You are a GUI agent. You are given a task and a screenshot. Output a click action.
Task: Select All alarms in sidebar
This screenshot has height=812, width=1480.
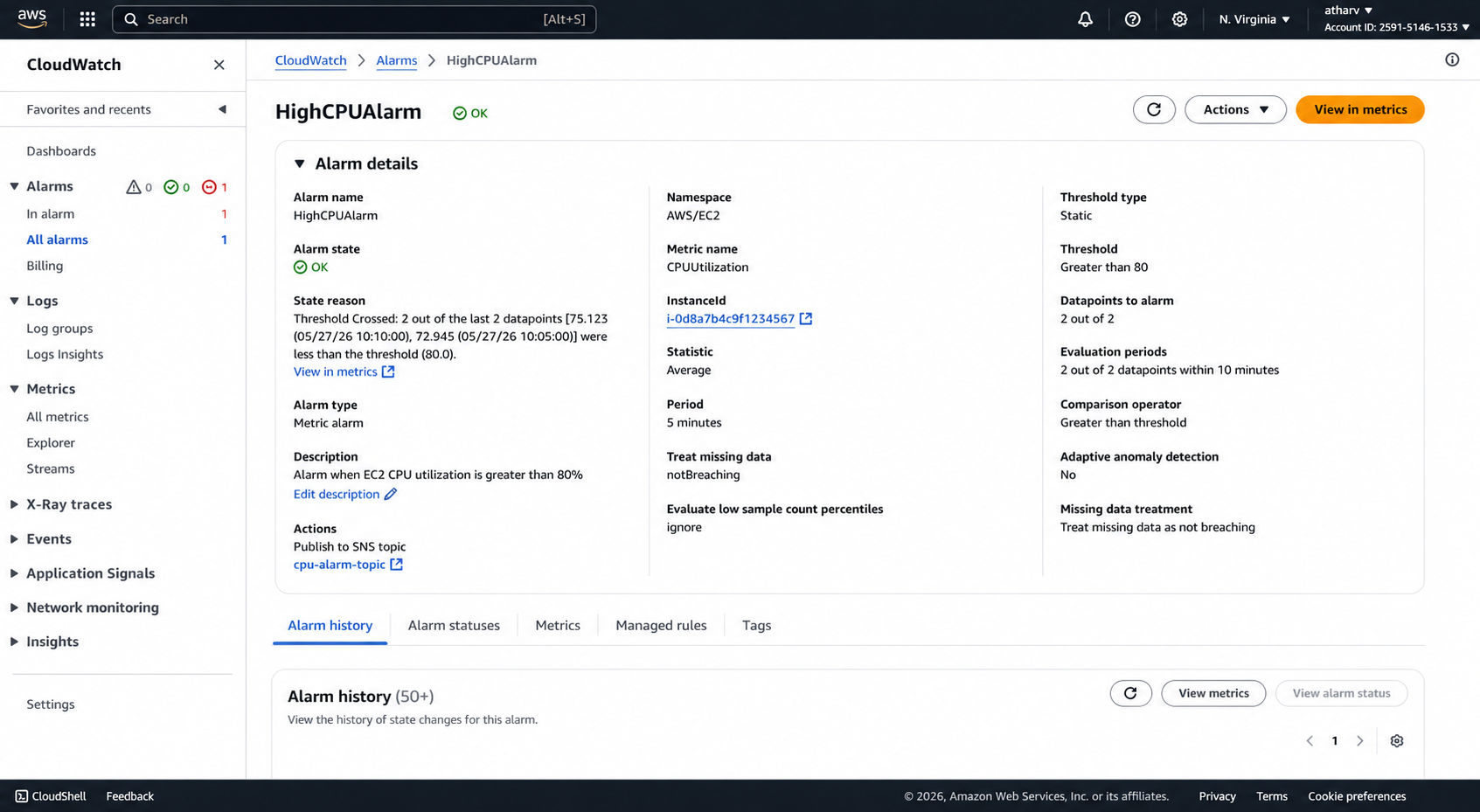tap(57, 239)
